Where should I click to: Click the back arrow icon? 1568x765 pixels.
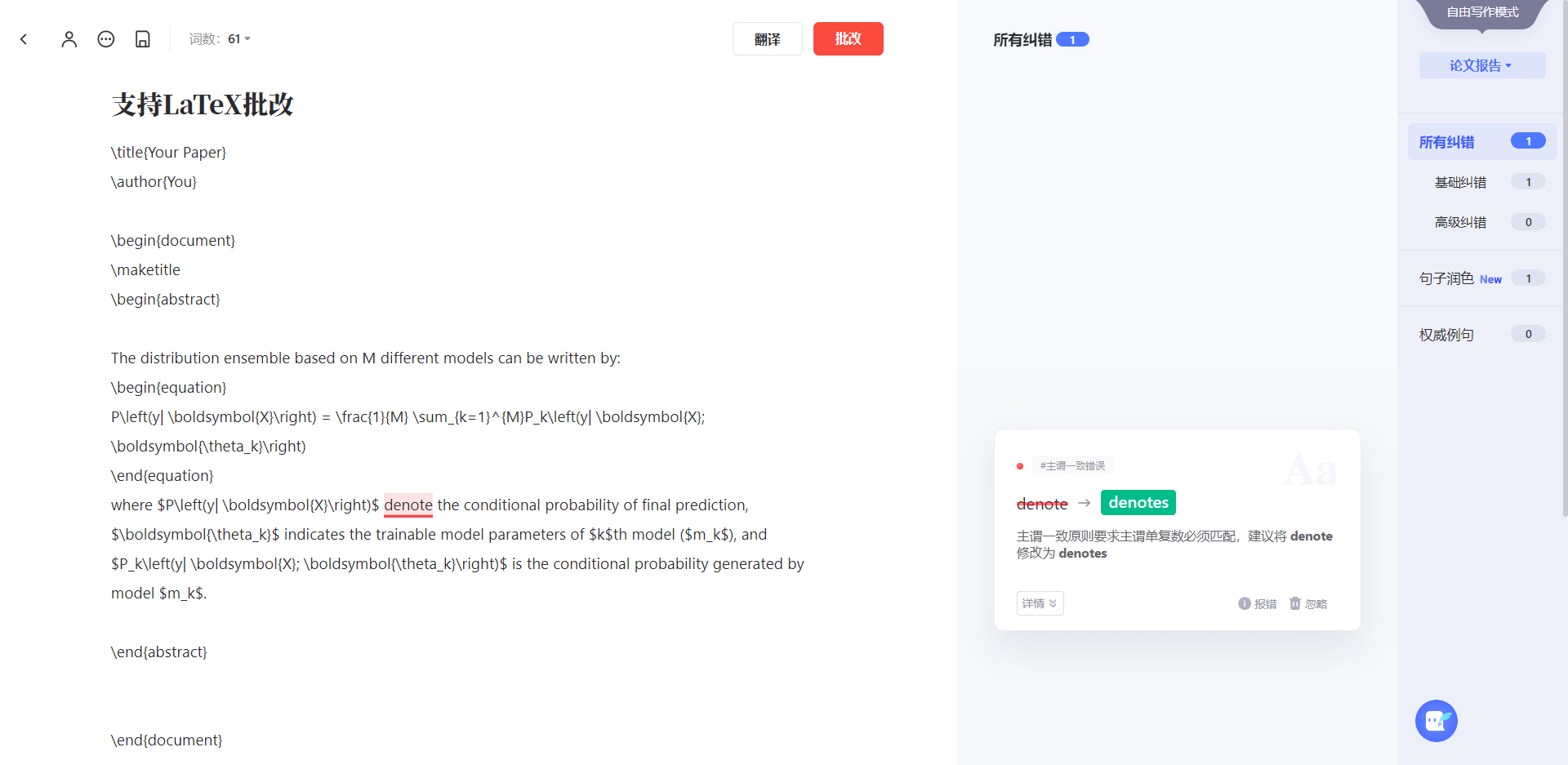24,39
